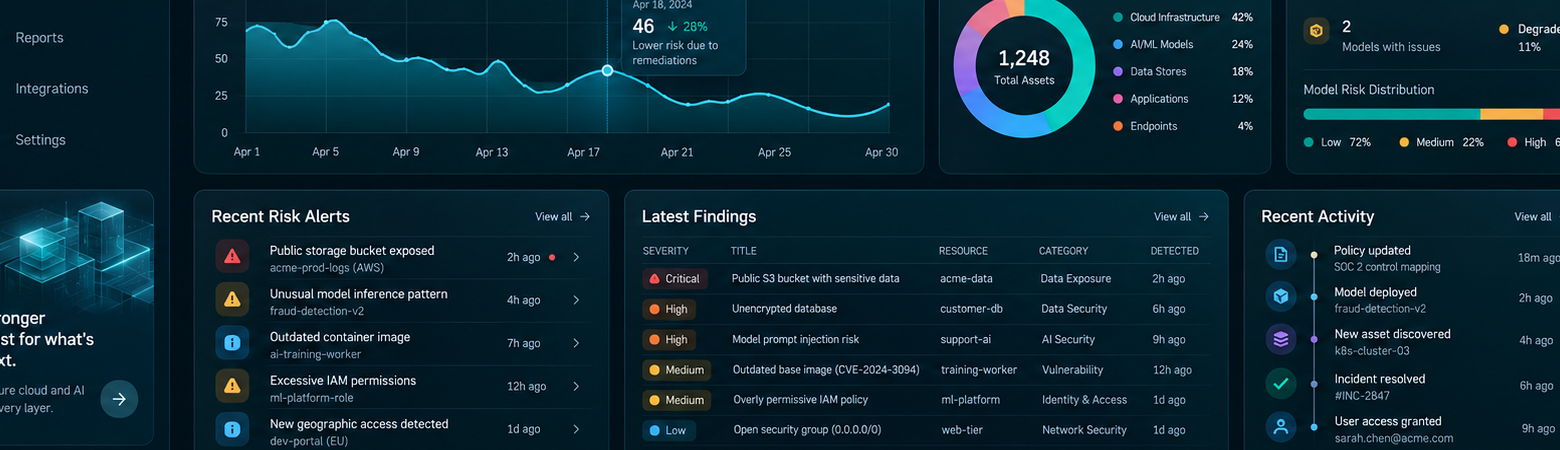1560x450 pixels.
Task: Open Overly permissive IAM policy finding
Action: [800, 400]
